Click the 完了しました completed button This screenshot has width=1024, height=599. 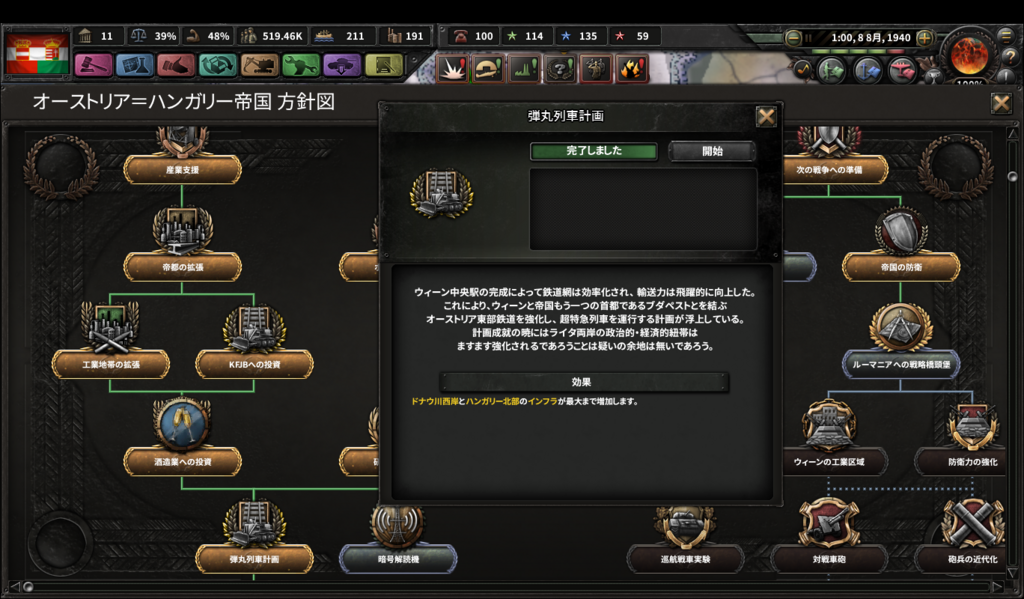594,151
